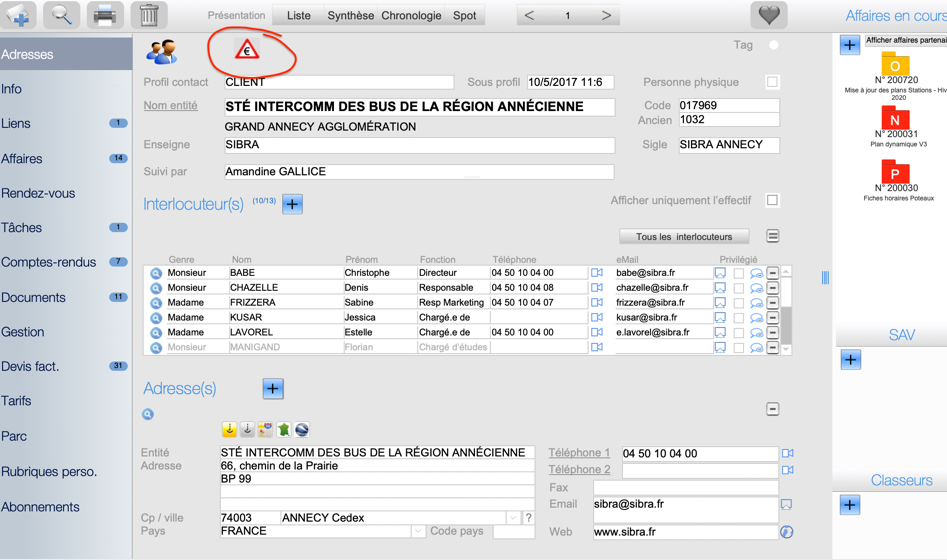Screen dimensions: 947x560
Task: Enable Afficher uniquement l'effectif checkbox
Action: (772, 200)
